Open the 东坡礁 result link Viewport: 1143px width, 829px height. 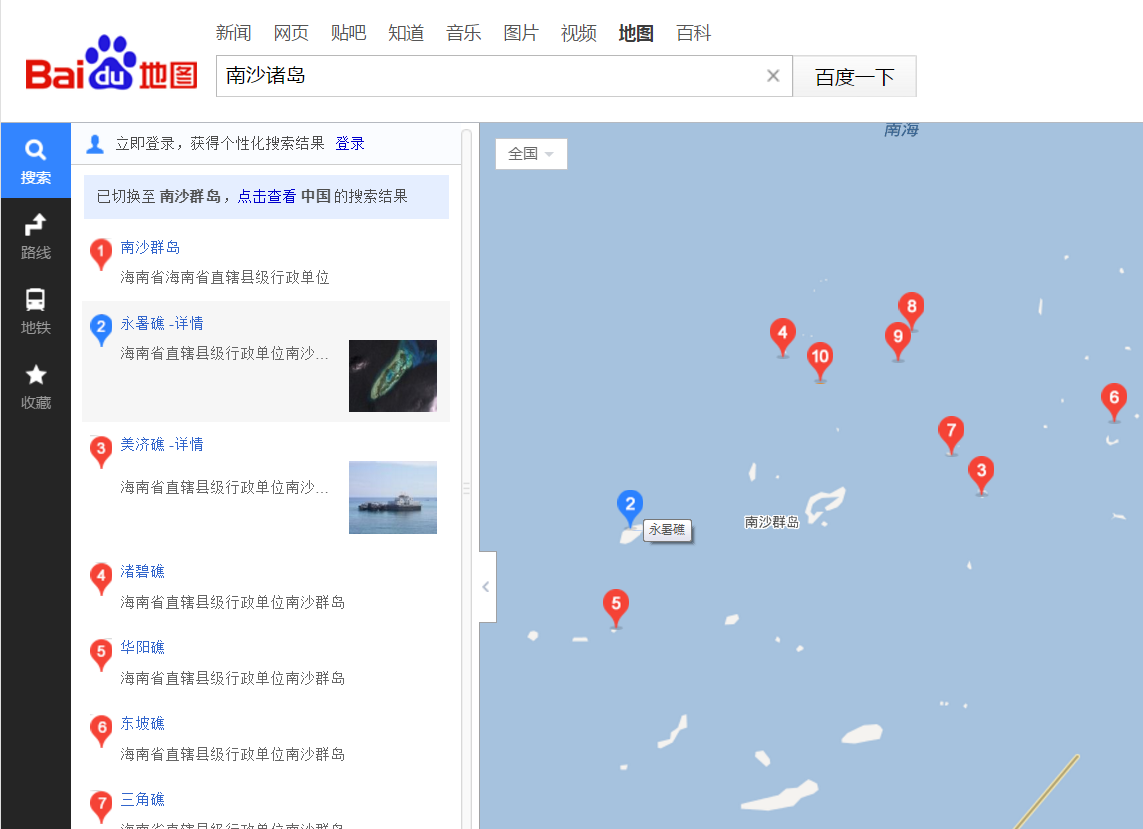click(x=143, y=723)
